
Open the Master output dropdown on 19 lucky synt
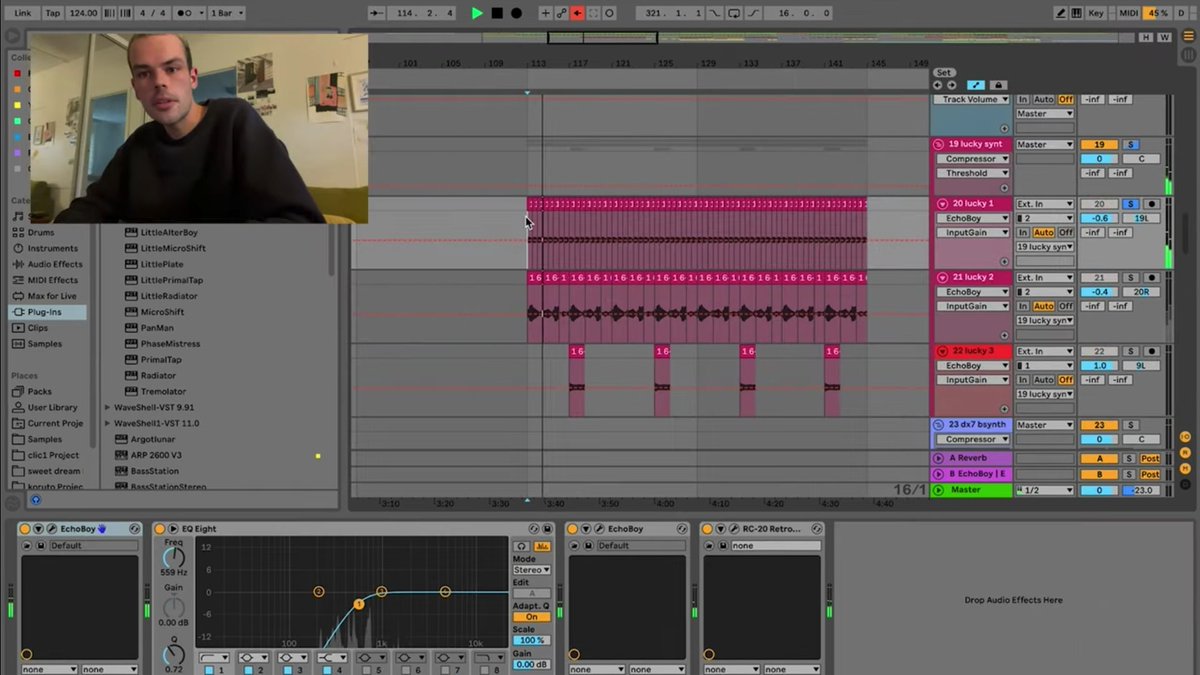point(1045,145)
